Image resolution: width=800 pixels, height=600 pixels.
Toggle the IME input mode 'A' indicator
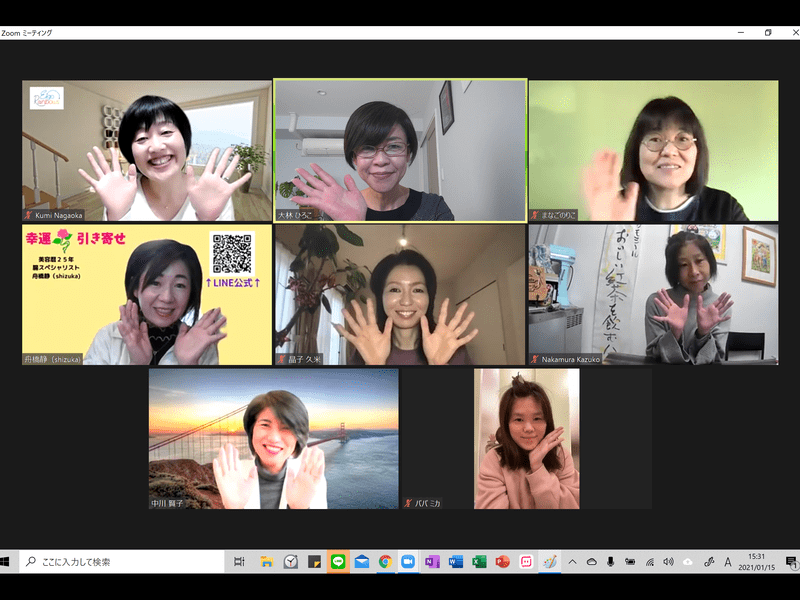727,562
